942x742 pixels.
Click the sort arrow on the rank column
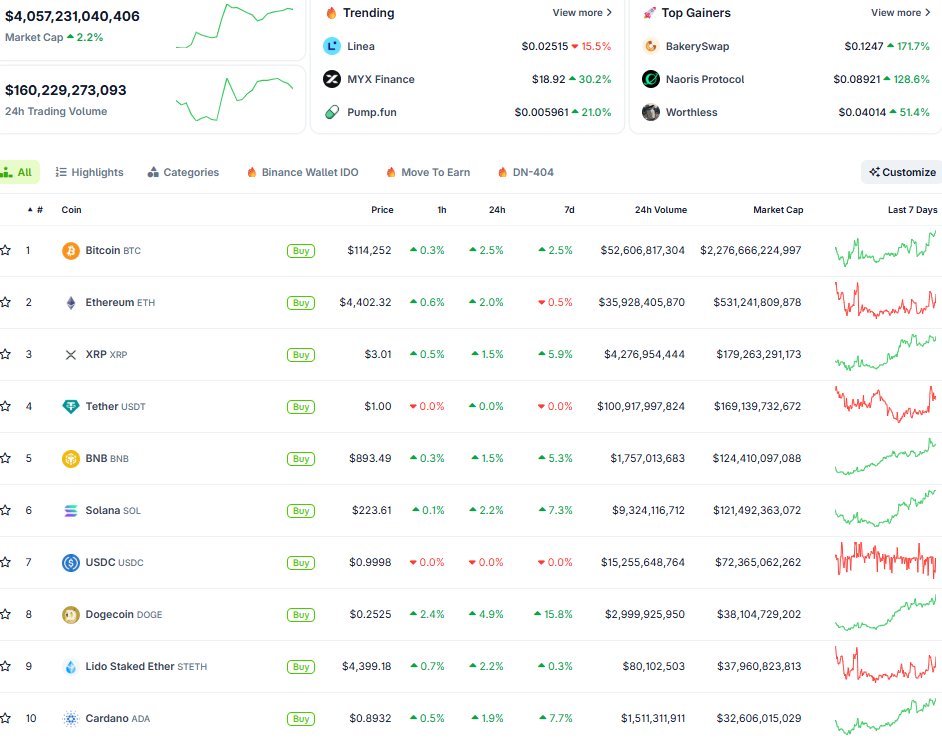pos(31,210)
